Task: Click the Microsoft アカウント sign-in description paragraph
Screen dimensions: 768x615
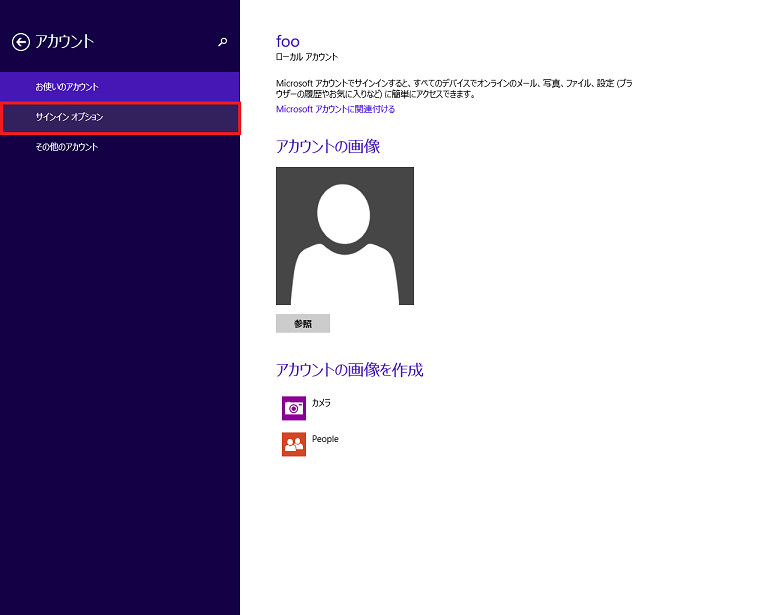Action: 453,88
